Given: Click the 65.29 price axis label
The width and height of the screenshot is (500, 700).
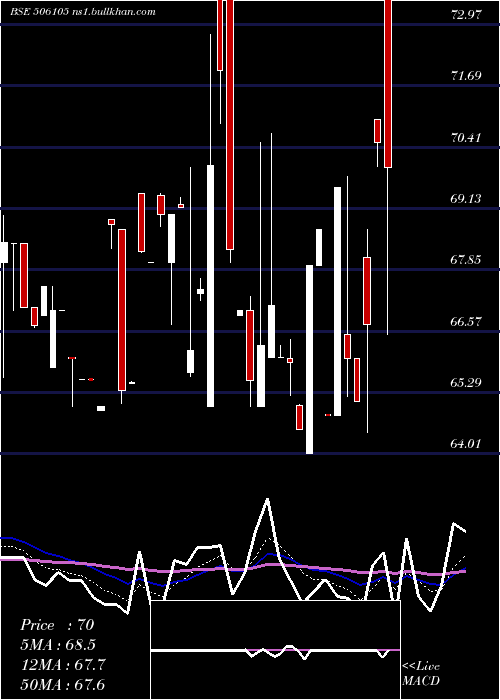Looking at the screenshot, I should point(467,383).
